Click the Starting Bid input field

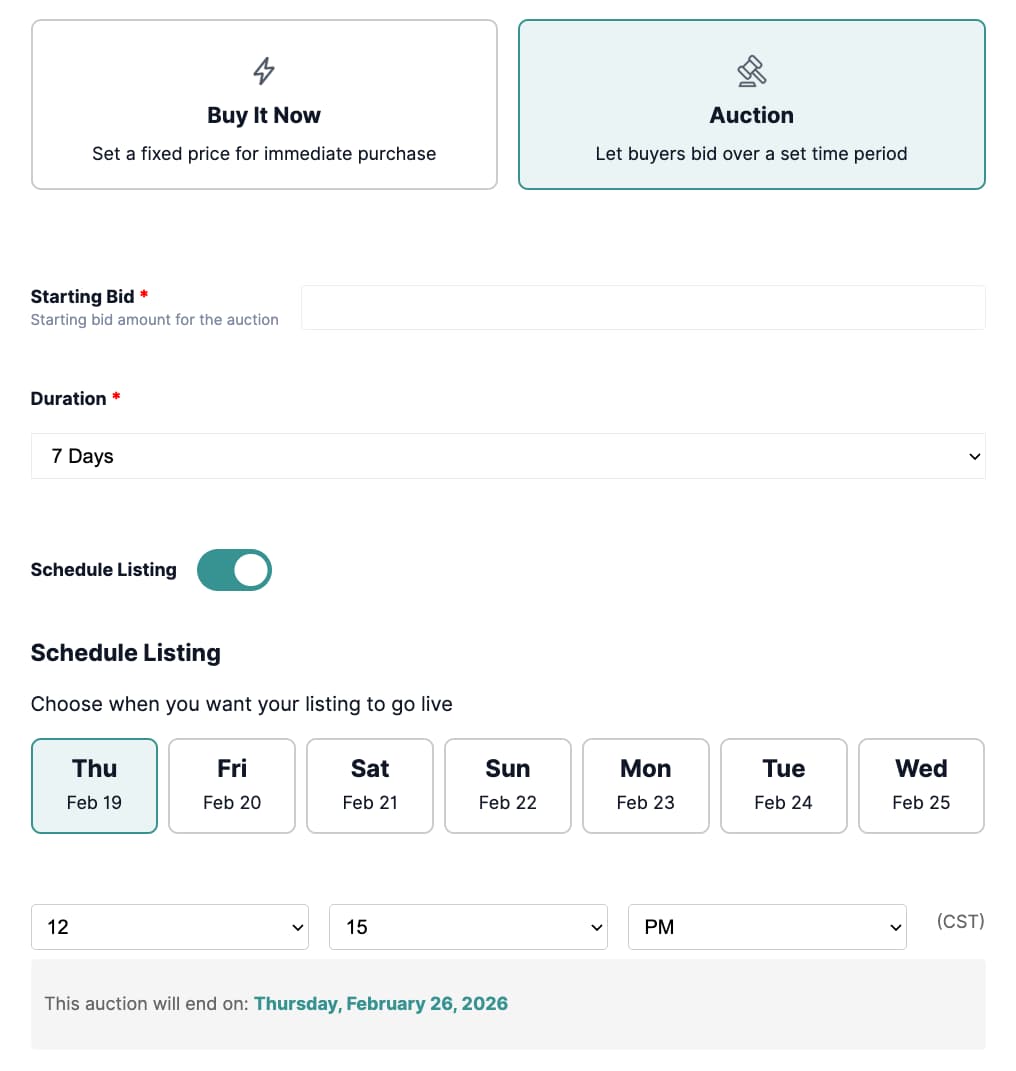point(643,307)
